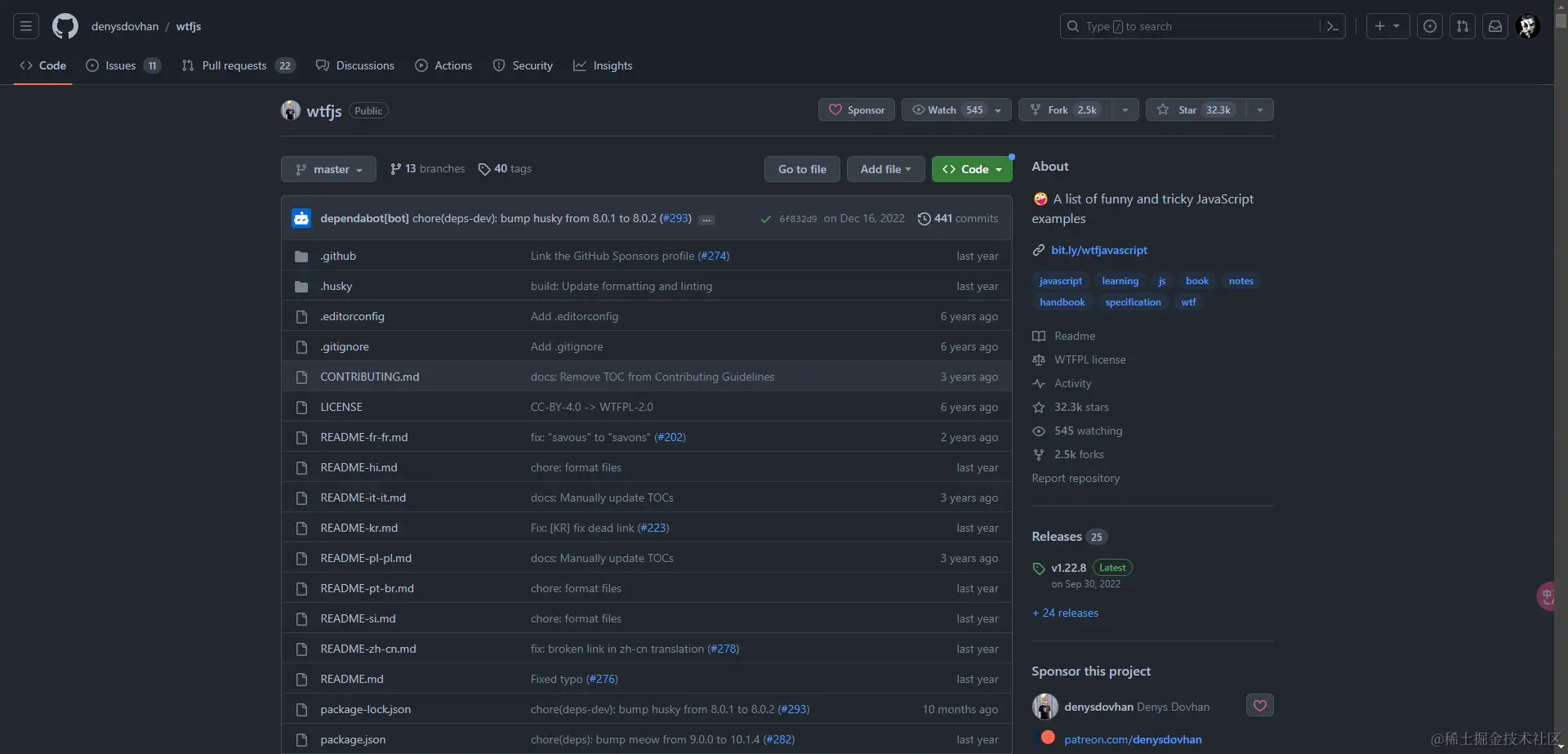Star the wtfjs repository

pos(1196,109)
